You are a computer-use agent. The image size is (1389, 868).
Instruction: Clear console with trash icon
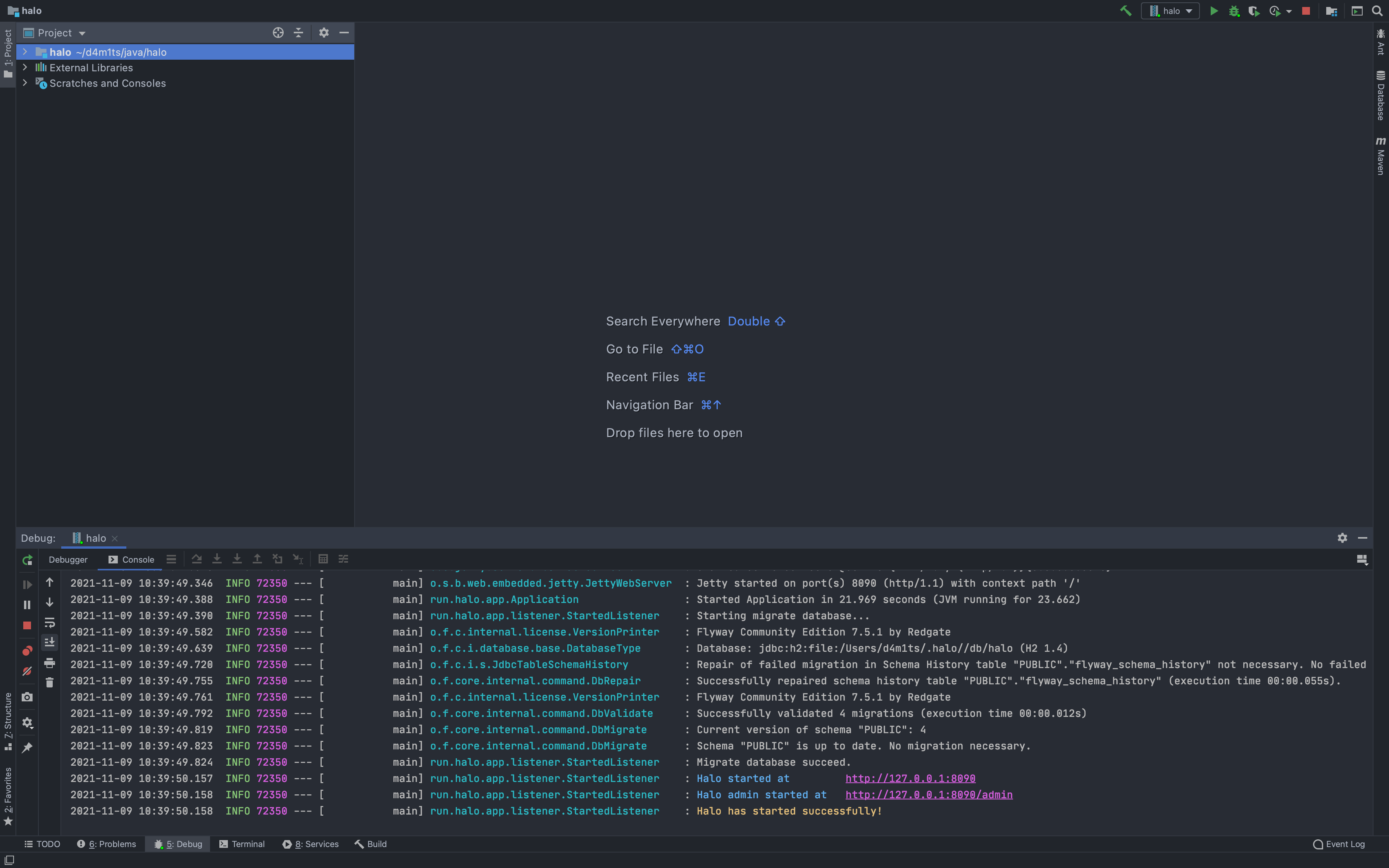pyautogui.click(x=50, y=682)
